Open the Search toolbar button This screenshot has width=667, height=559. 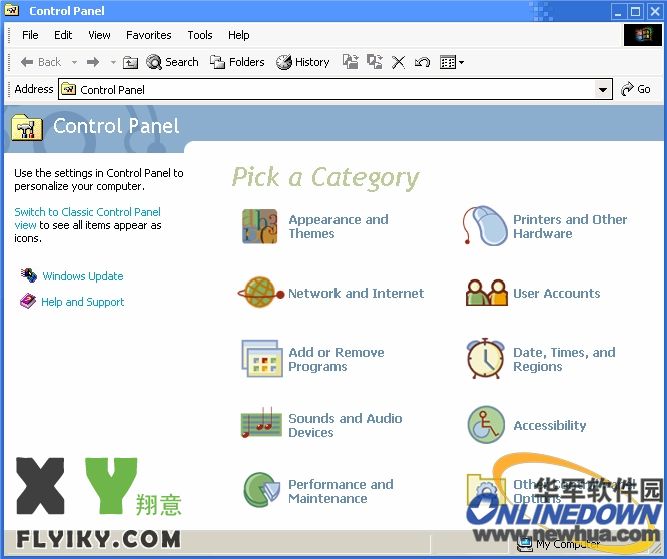click(172, 63)
